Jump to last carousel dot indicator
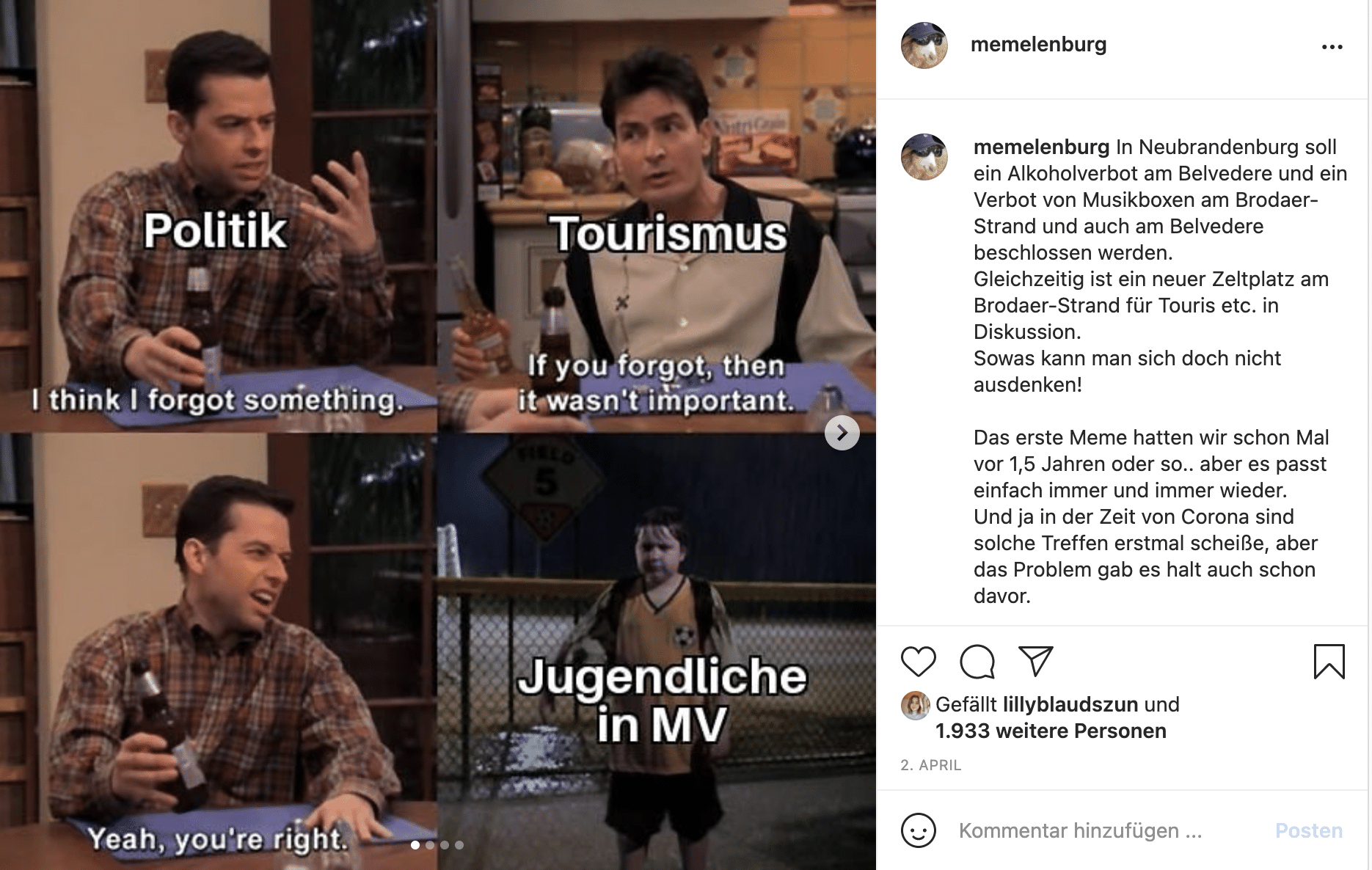Viewport: 1372px width, 870px height. [x=459, y=845]
